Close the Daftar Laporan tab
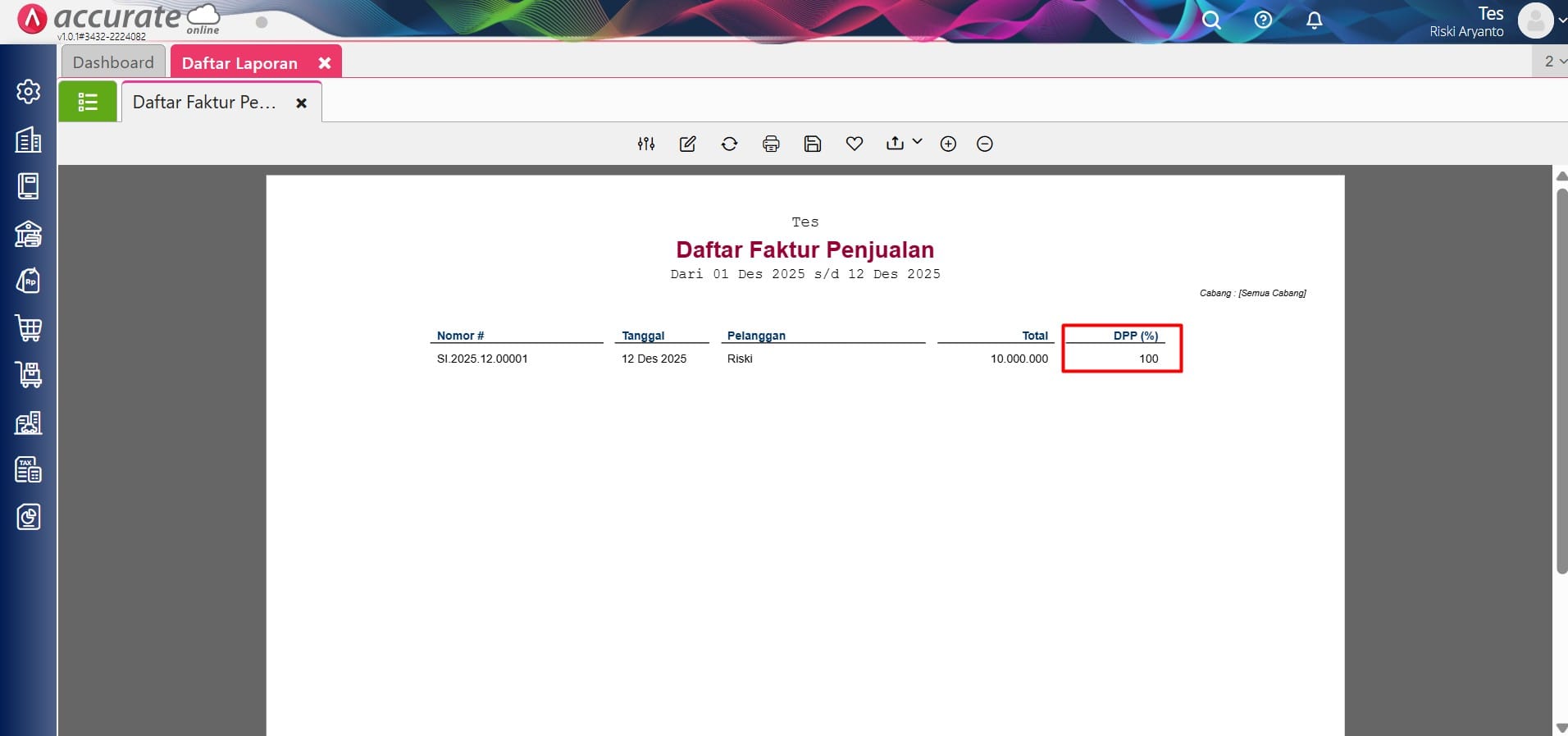This screenshot has width=1568, height=736. coord(325,63)
